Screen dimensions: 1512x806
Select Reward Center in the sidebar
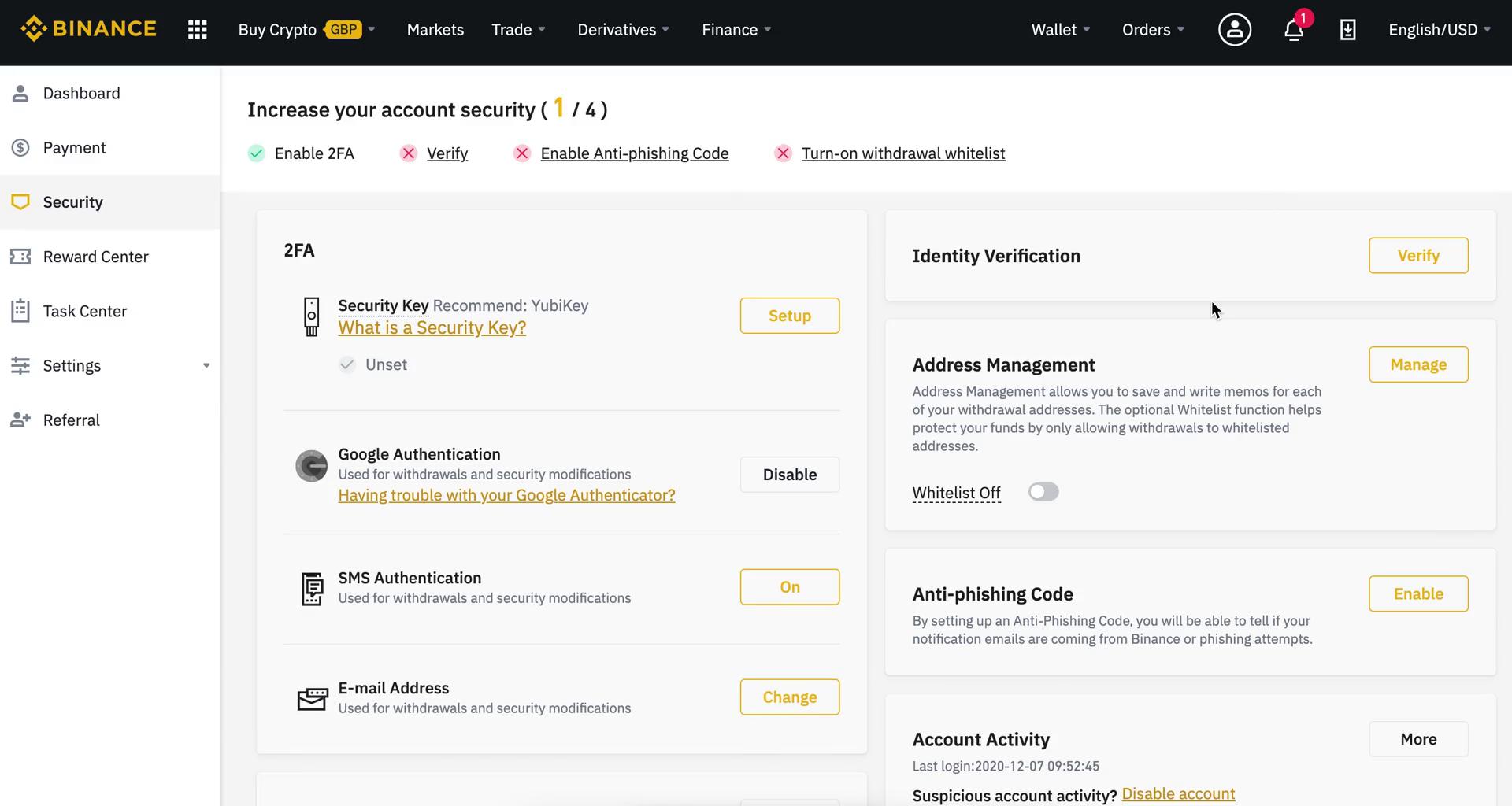click(x=110, y=257)
